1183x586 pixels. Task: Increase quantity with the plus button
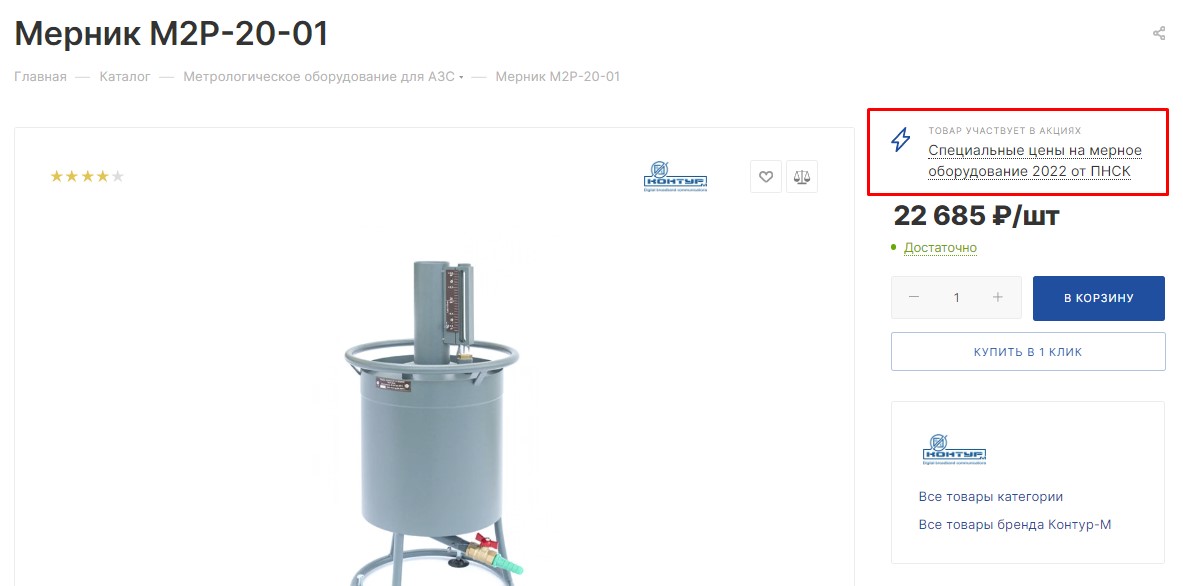(997, 297)
